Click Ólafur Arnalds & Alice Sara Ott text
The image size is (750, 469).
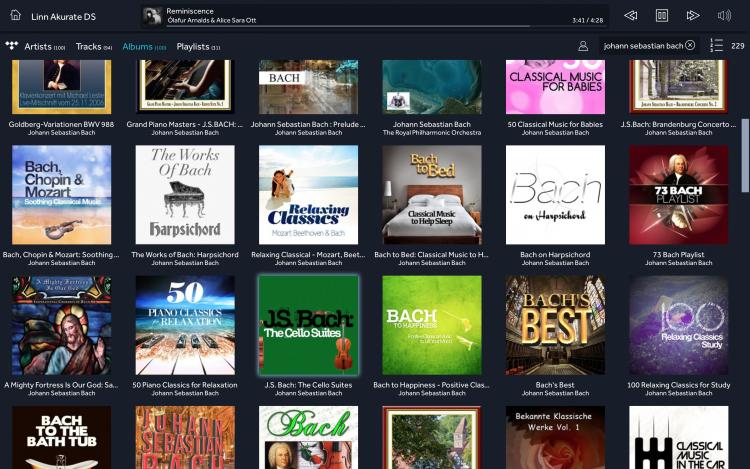click(212, 20)
